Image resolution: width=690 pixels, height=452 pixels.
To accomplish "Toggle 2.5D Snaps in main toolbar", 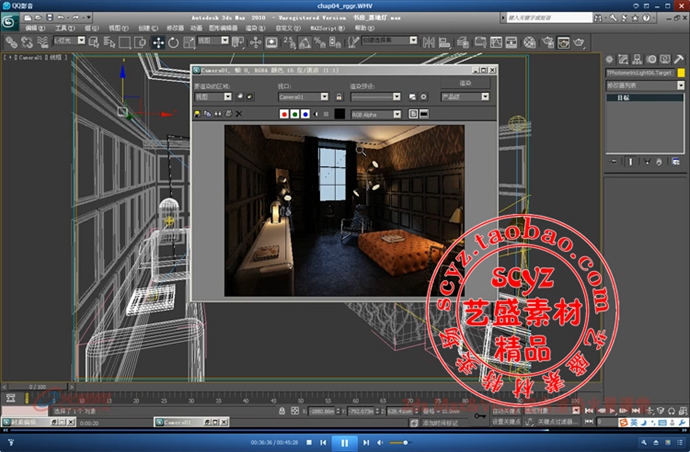I will tap(289, 42).
